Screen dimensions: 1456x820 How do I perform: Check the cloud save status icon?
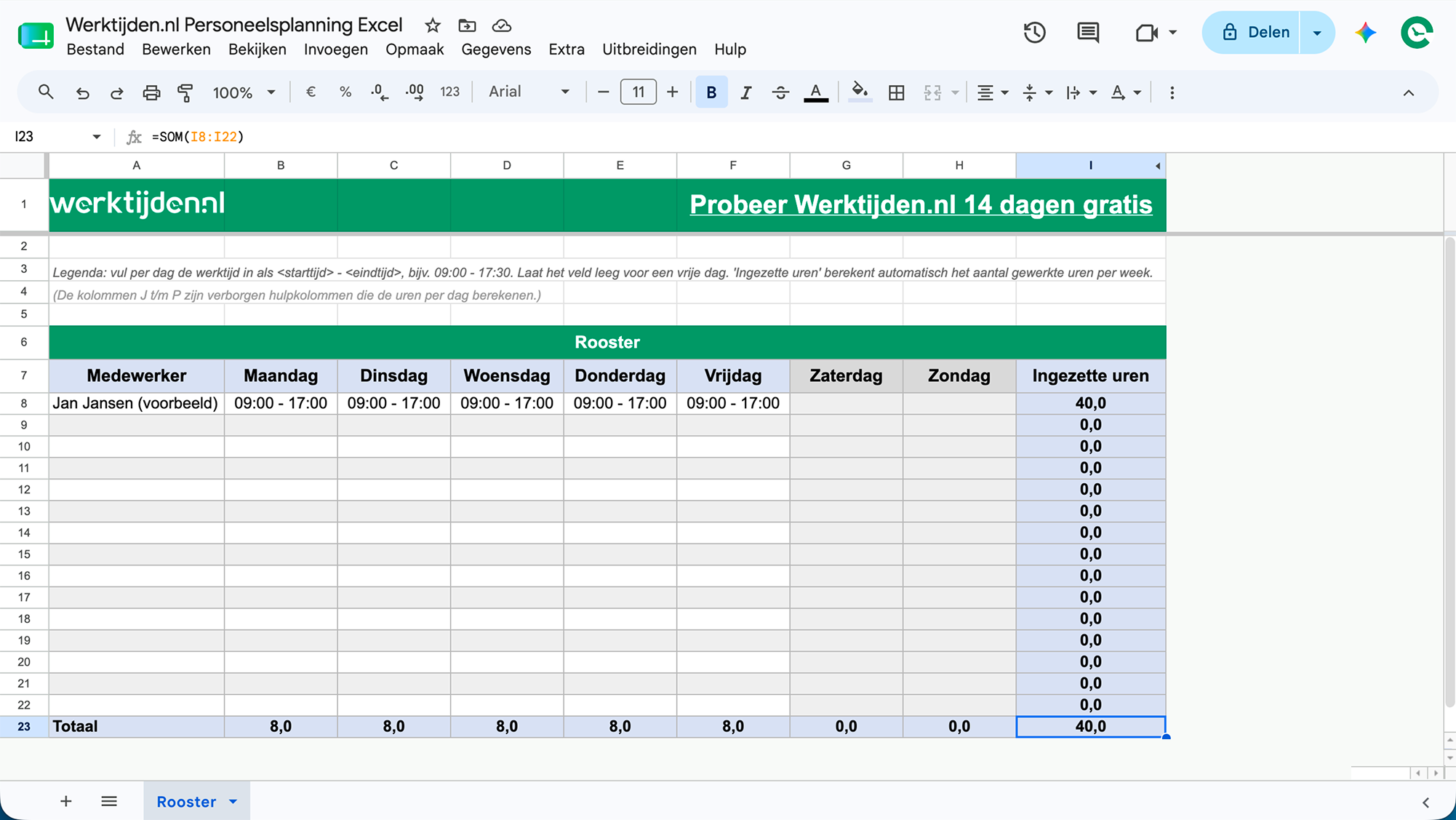(x=502, y=25)
